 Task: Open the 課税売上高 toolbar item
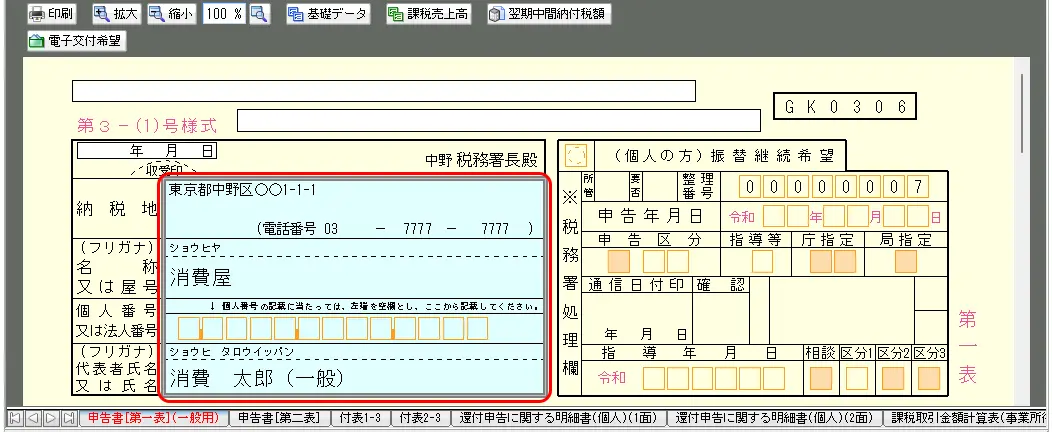pos(430,14)
